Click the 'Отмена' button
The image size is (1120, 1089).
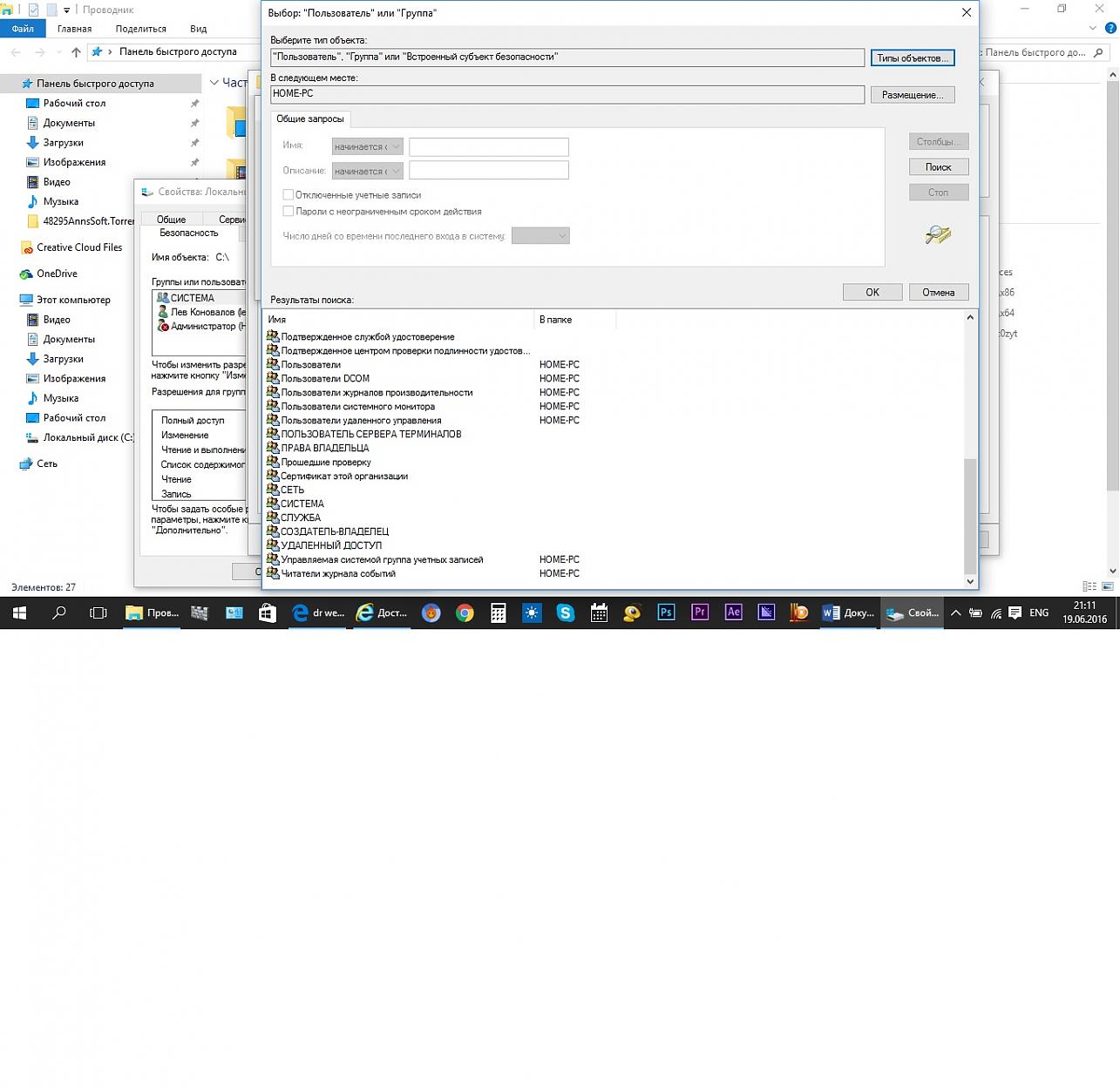tap(939, 292)
